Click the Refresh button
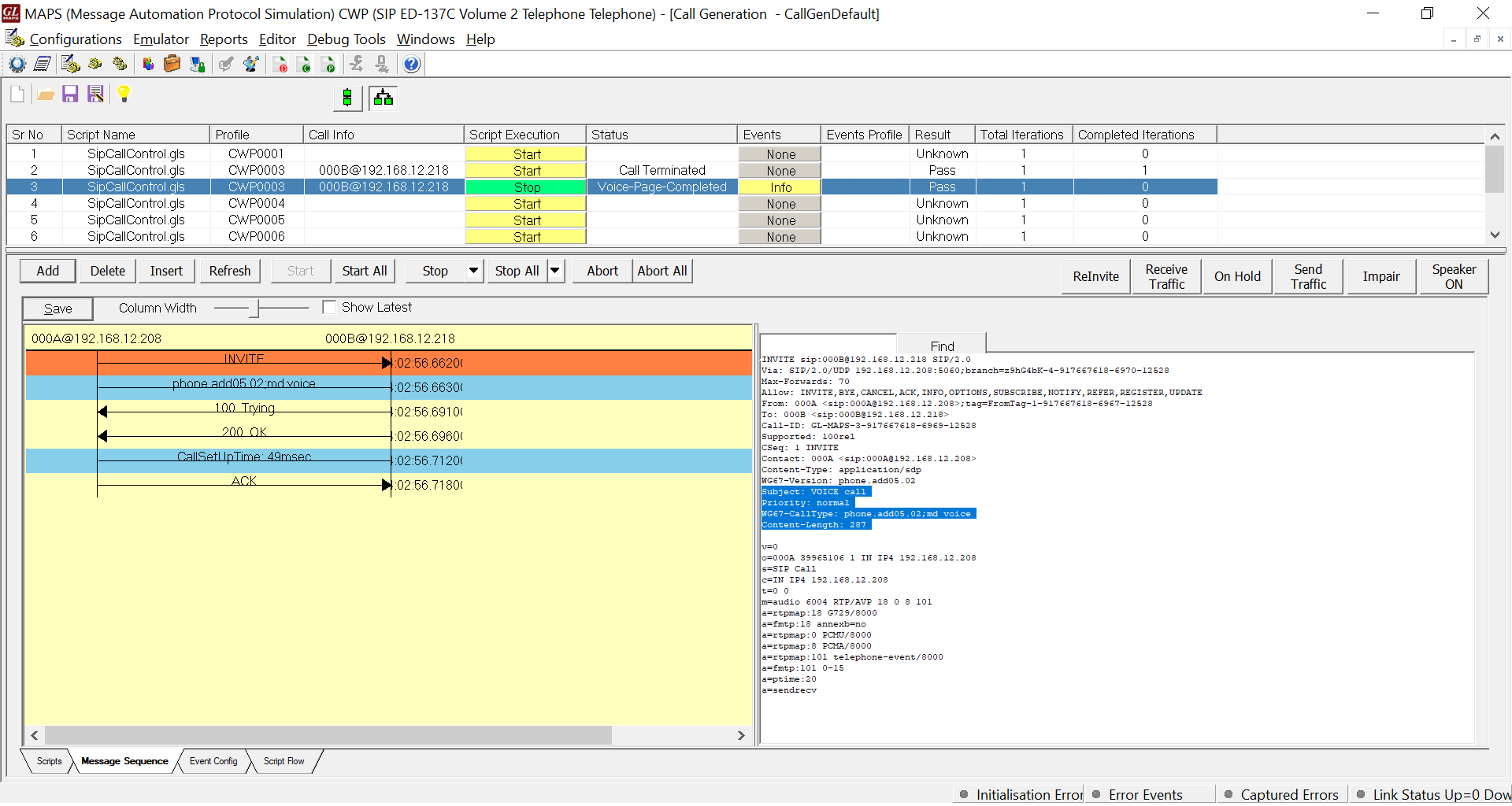1512x806 pixels. 230,271
